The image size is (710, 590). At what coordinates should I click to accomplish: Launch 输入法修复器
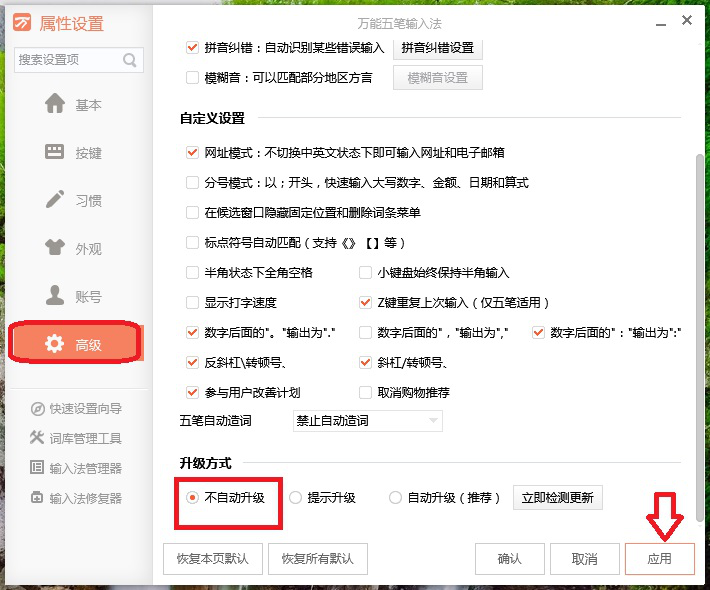pyautogui.click(x=76, y=498)
